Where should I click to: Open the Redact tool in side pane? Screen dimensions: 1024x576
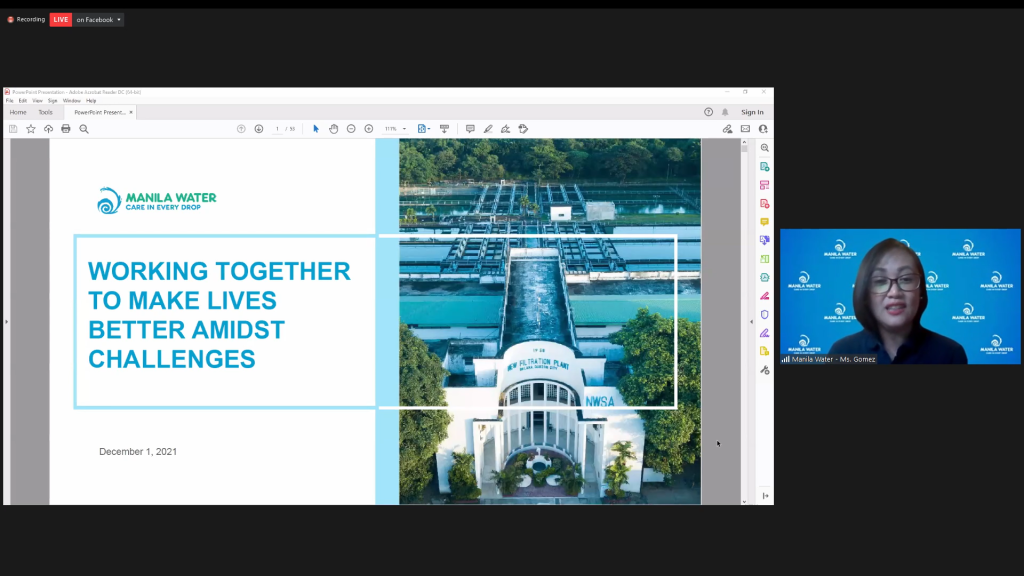click(765, 296)
